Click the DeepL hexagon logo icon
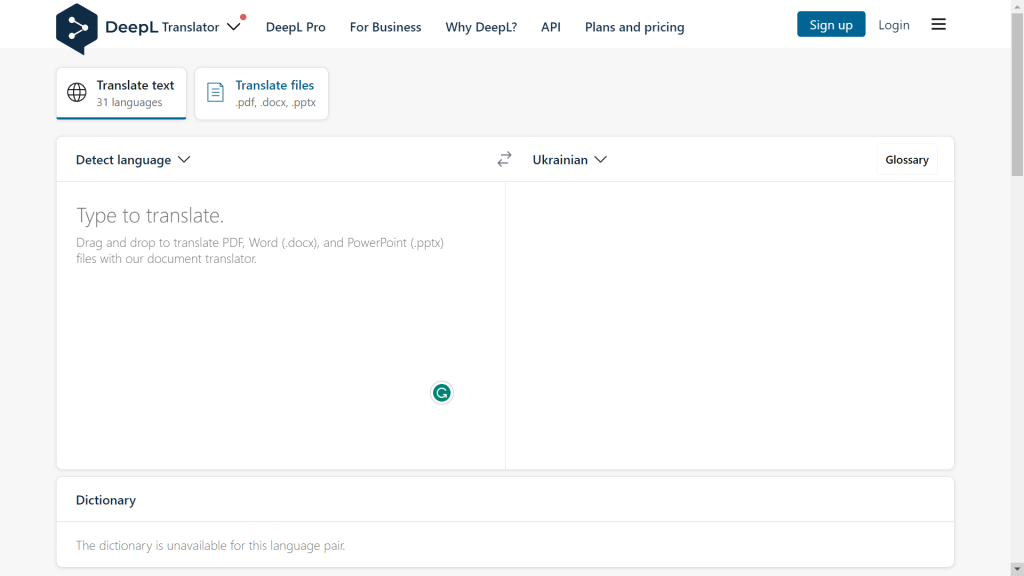The height and width of the screenshot is (576, 1024). tap(77, 28)
